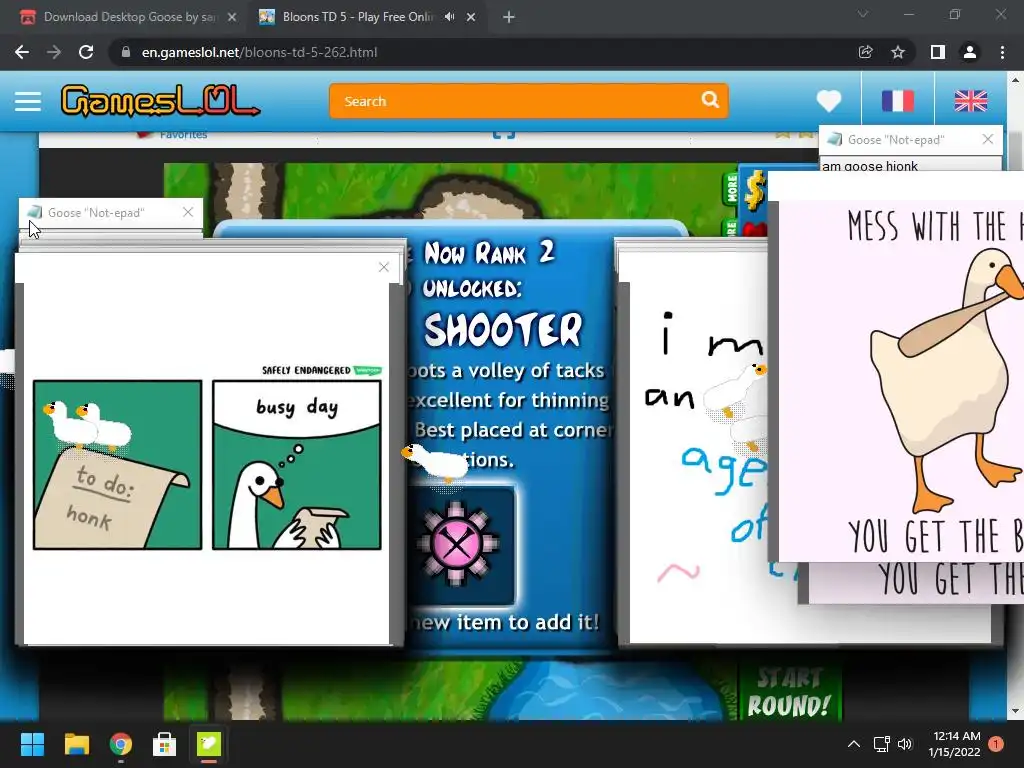Open the notification badge in the tray

tap(996, 744)
